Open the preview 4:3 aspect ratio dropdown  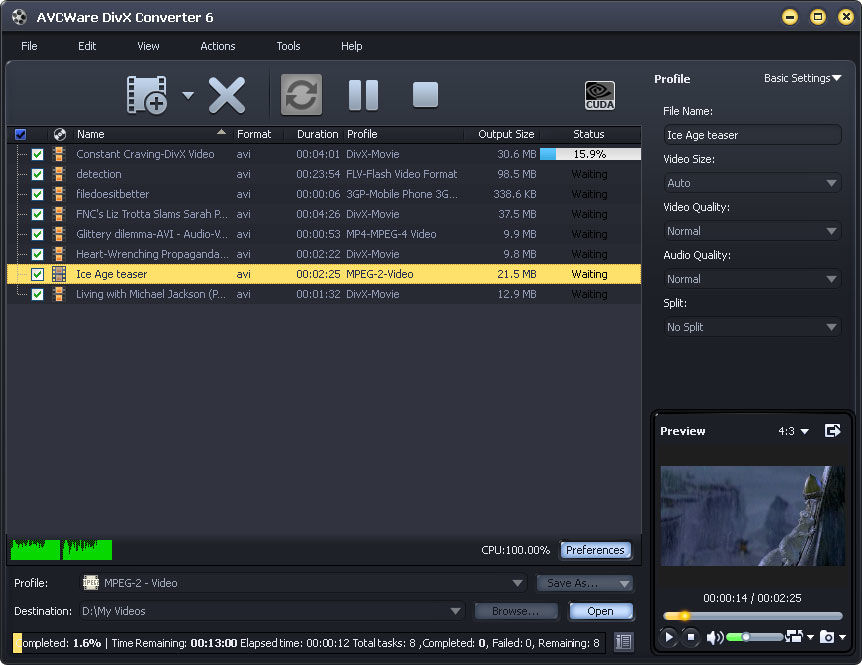pyautogui.click(x=793, y=431)
